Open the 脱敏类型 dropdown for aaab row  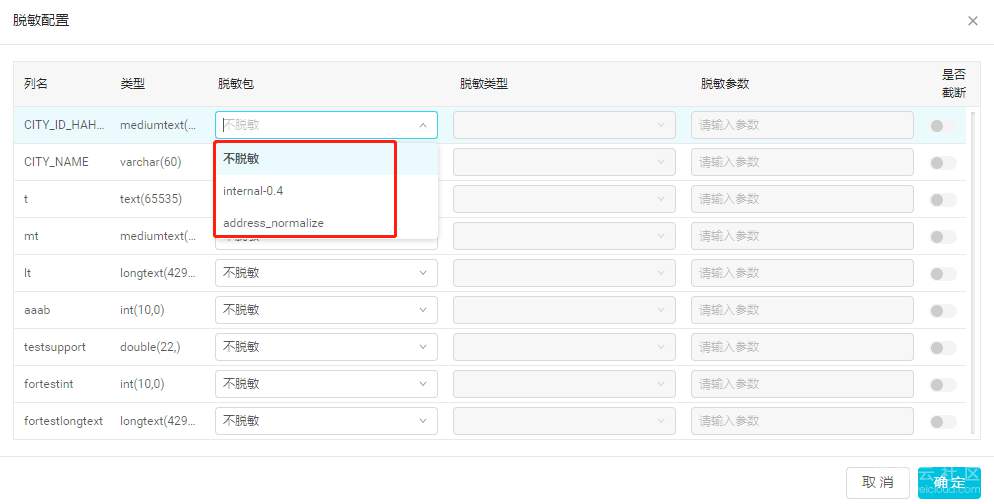[x=564, y=310]
